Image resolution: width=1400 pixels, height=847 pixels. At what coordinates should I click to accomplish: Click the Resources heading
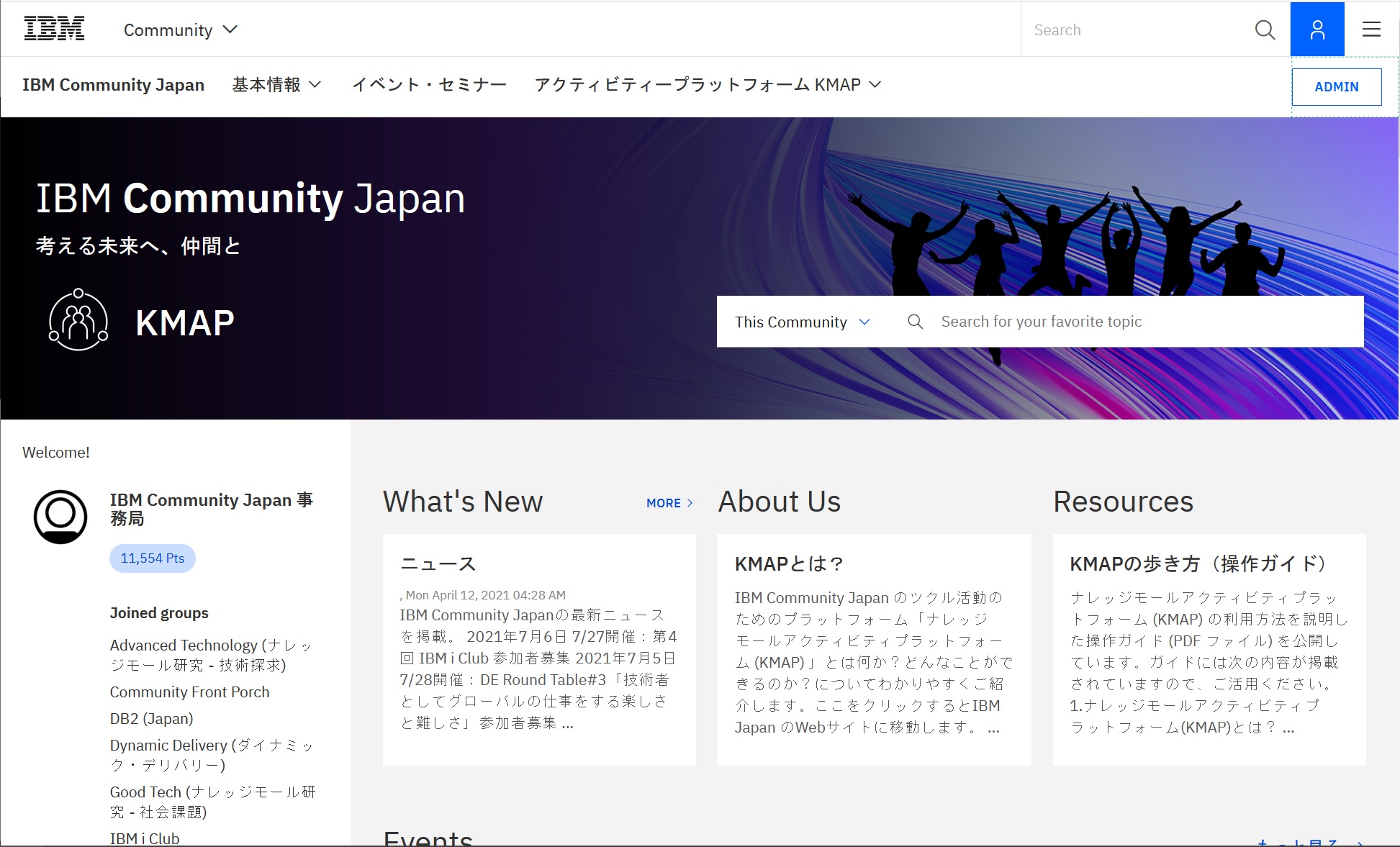[x=1124, y=502]
